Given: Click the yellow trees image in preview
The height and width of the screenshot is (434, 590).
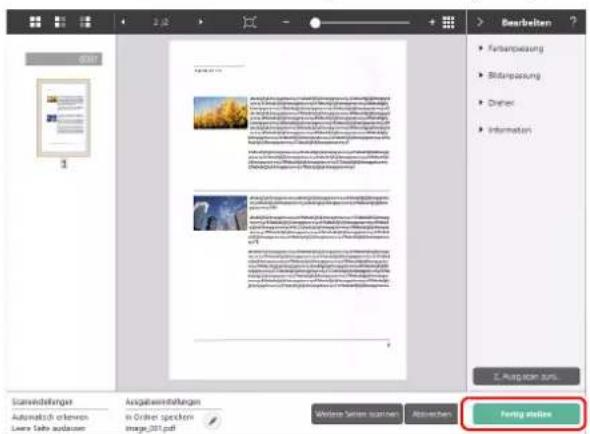Looking at the screenshot, I should coord(220,113).
